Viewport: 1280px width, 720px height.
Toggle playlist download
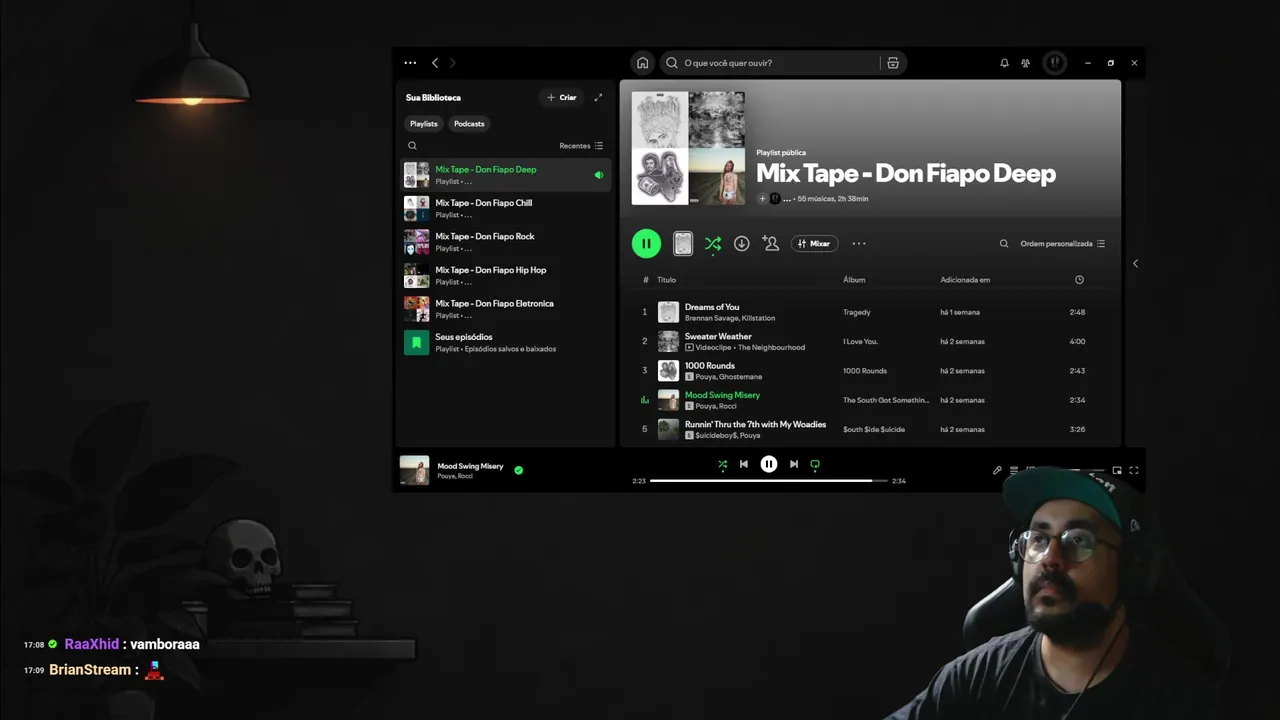tap(742, 243)
